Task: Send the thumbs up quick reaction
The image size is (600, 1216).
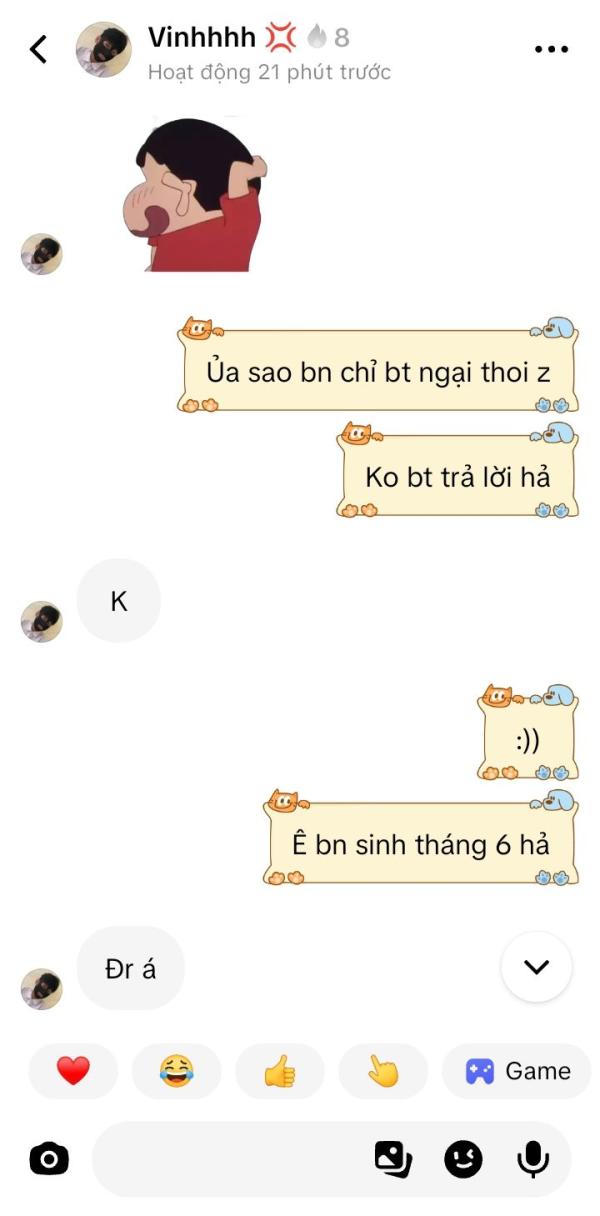Action: point(280,1071)
